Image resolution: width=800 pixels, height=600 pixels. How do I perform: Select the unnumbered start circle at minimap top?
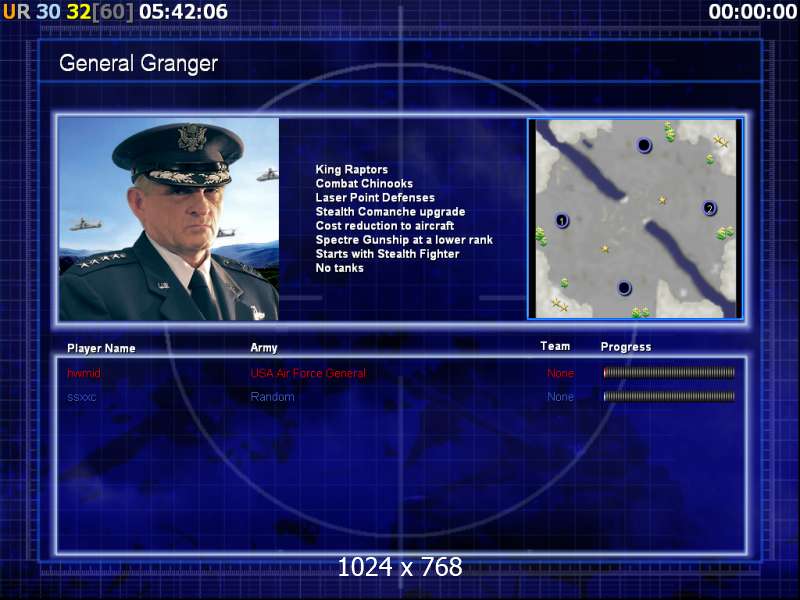click(x=644, y=145)
